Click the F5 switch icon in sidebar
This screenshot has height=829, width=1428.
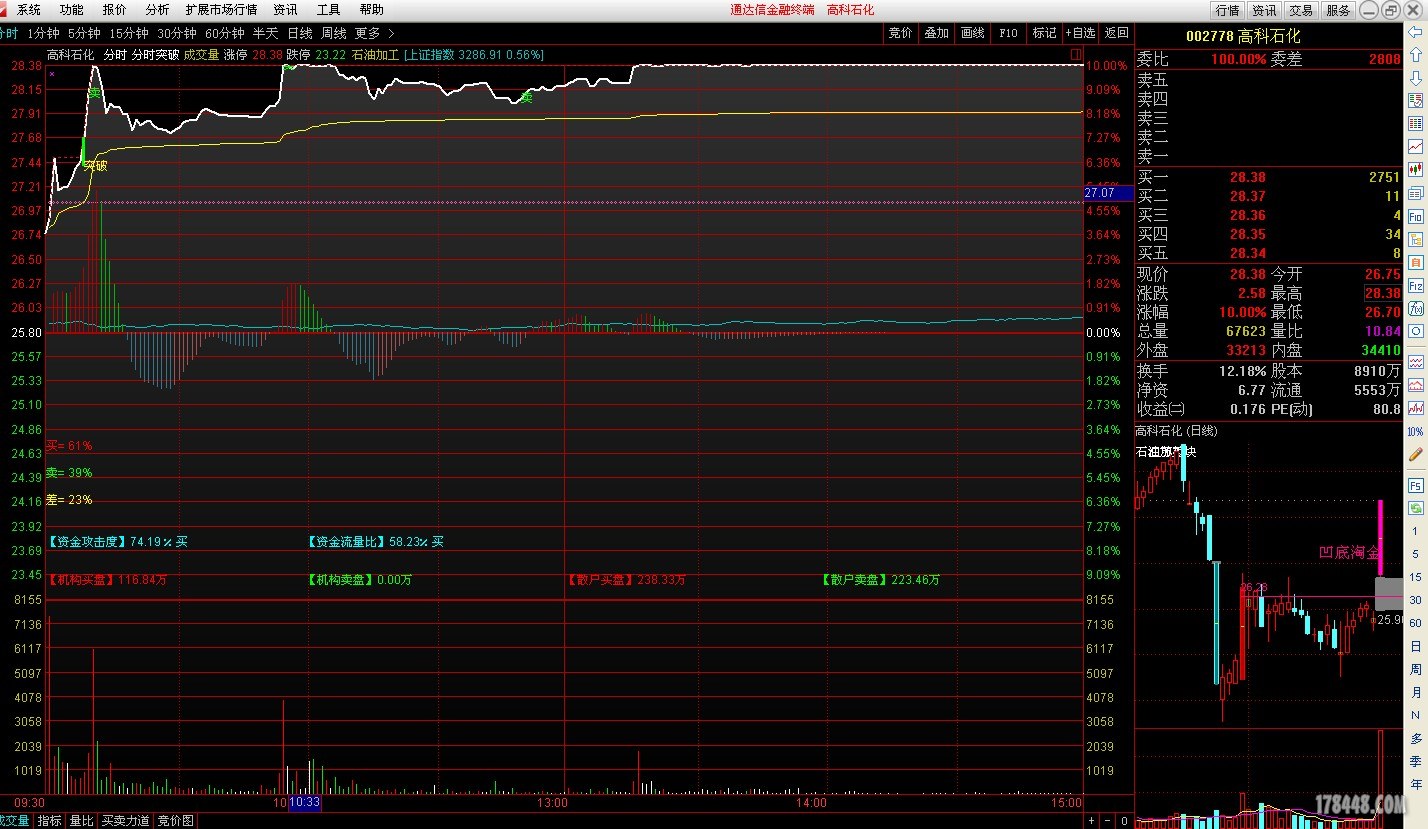coord(1415,485)
